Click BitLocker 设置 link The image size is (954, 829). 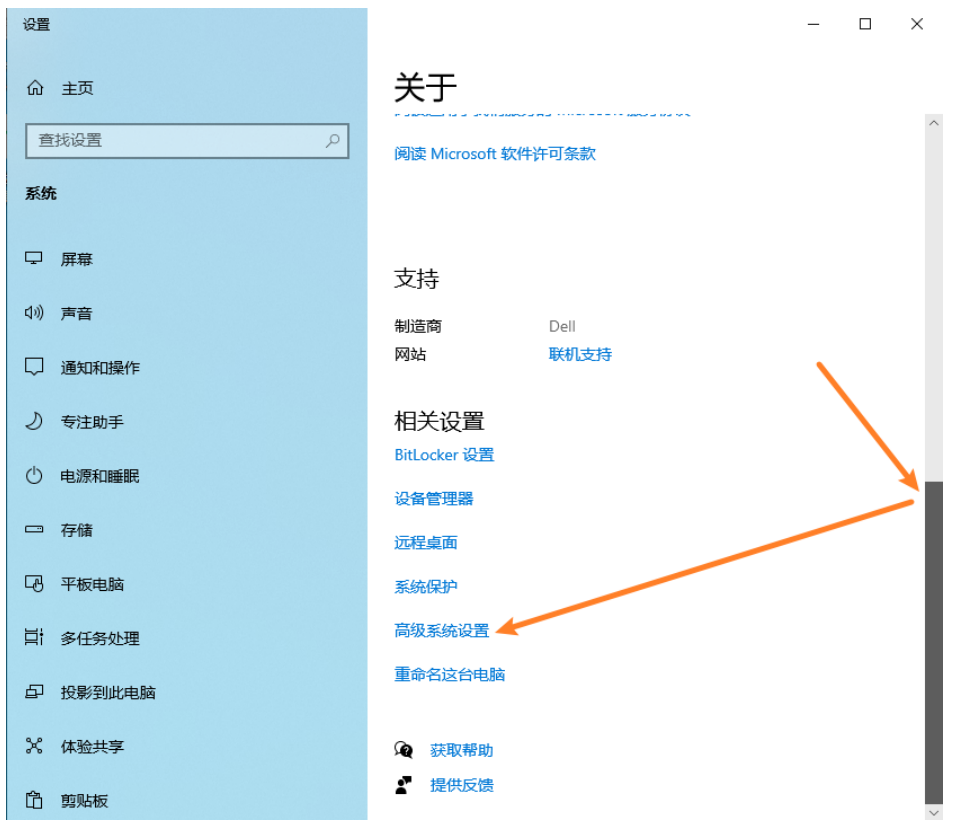tap(444, 455)
